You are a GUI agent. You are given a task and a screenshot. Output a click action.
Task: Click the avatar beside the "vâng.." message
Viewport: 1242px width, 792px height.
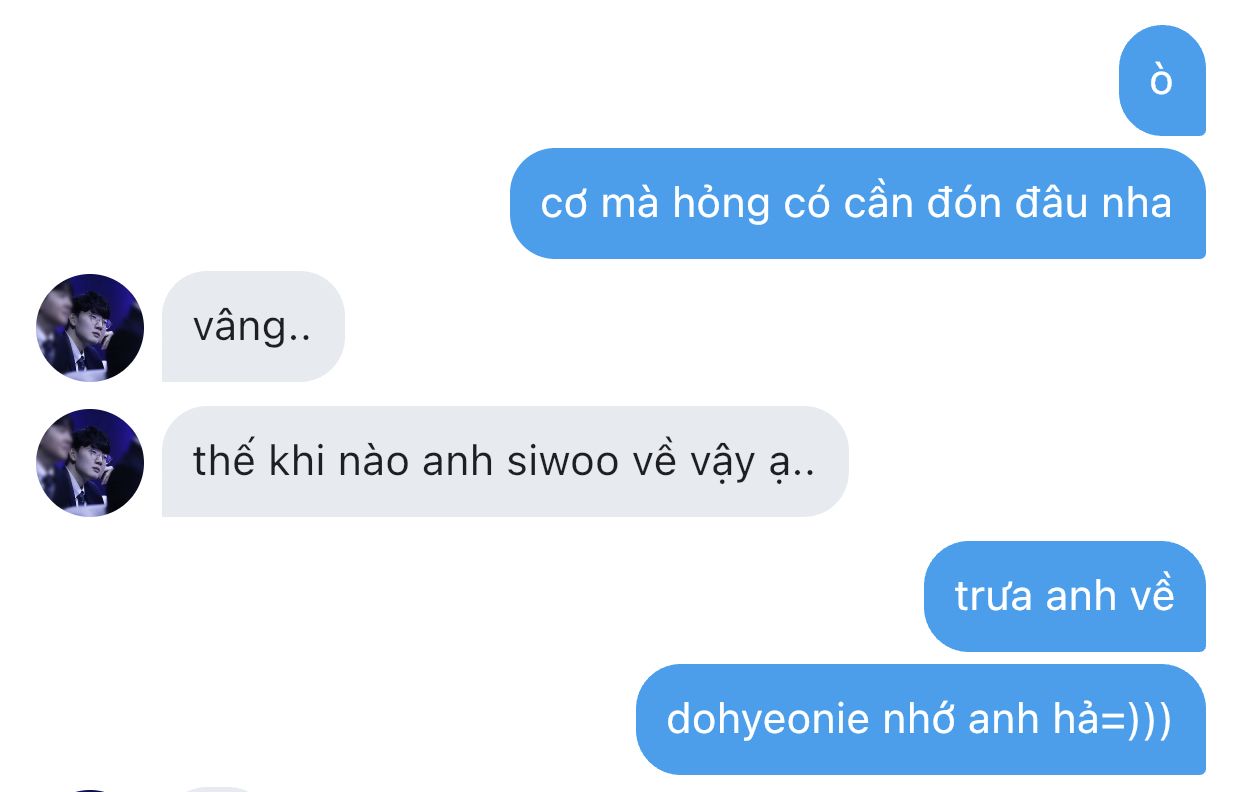[x=90, y=327]
